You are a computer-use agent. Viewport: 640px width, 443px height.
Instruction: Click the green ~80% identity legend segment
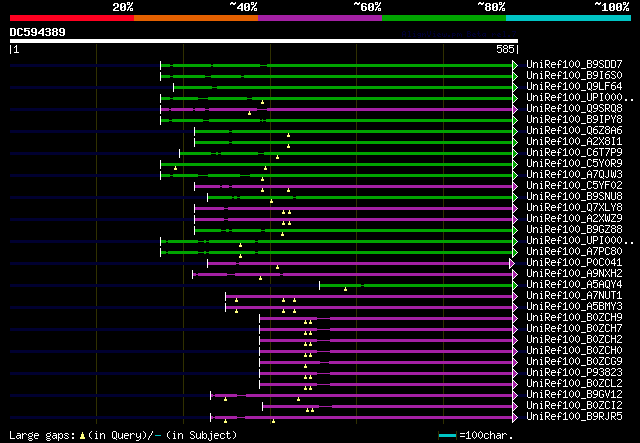444,18
